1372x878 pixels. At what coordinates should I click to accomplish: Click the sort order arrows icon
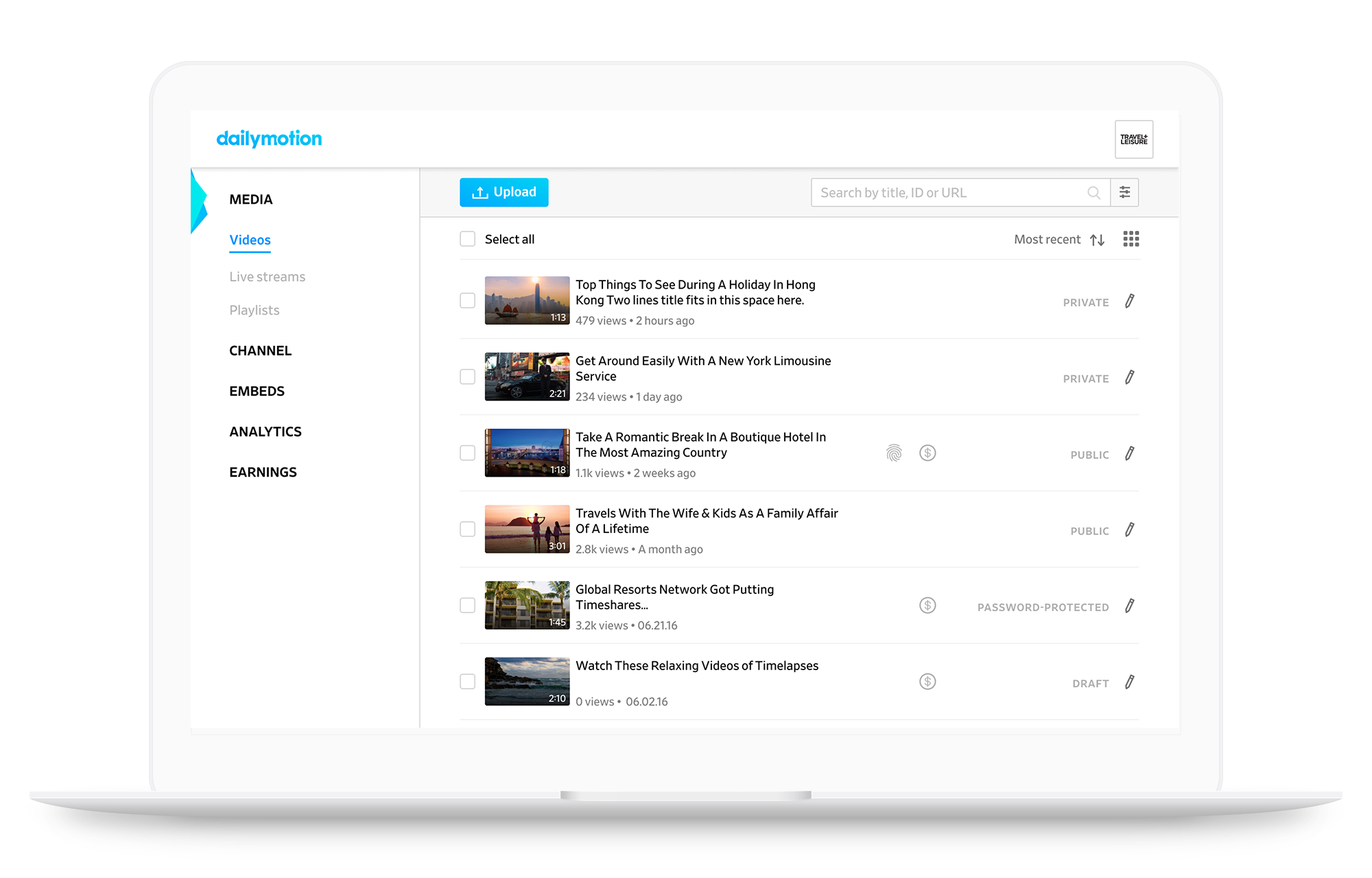coord(1097,239)
